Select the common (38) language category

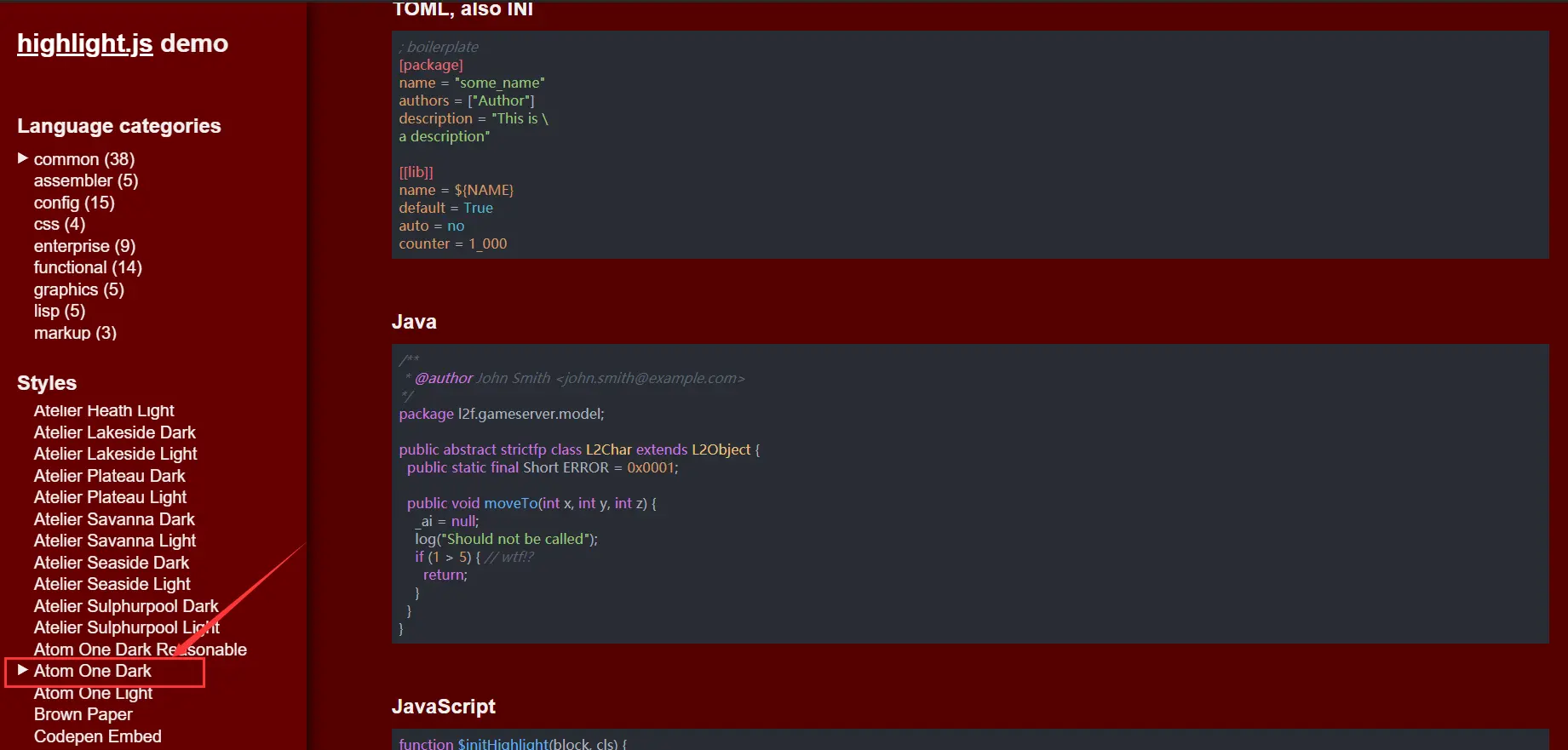point(84,159)
